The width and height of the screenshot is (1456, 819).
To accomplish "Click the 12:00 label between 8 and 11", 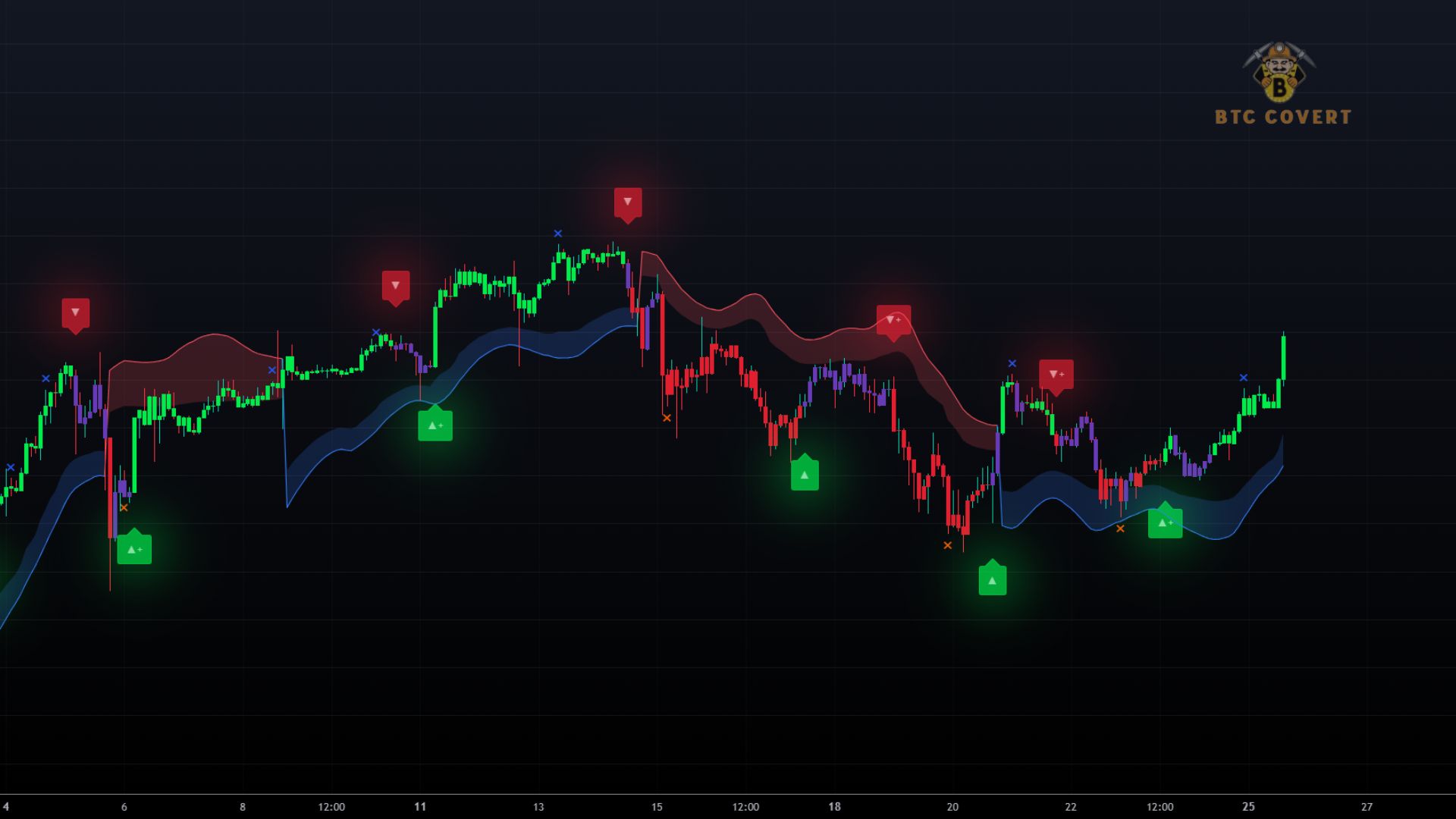I will coord(331,807).
